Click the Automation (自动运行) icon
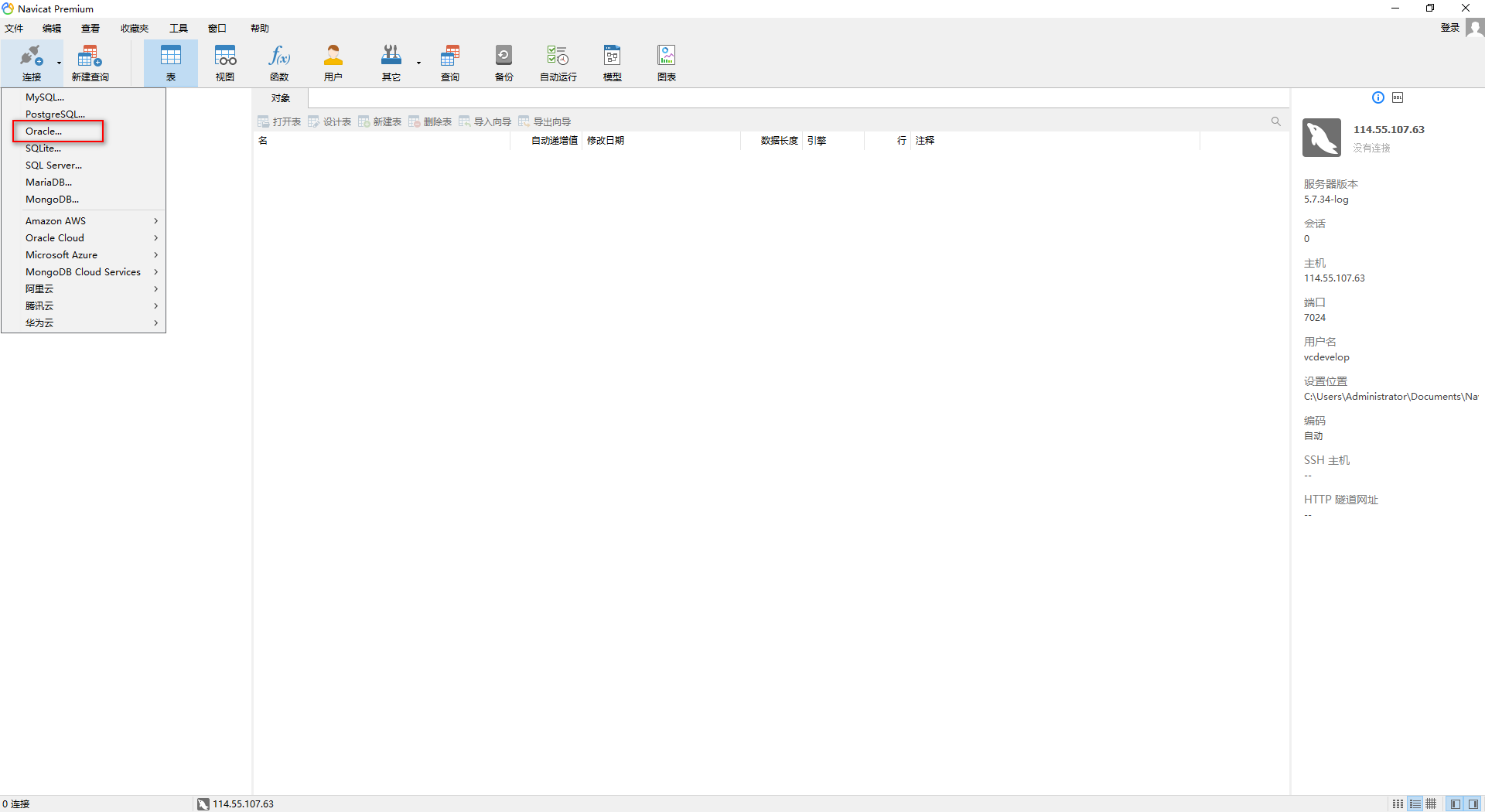The height and width of the screenshot is (812, 1485). click(x=558, y=63)
